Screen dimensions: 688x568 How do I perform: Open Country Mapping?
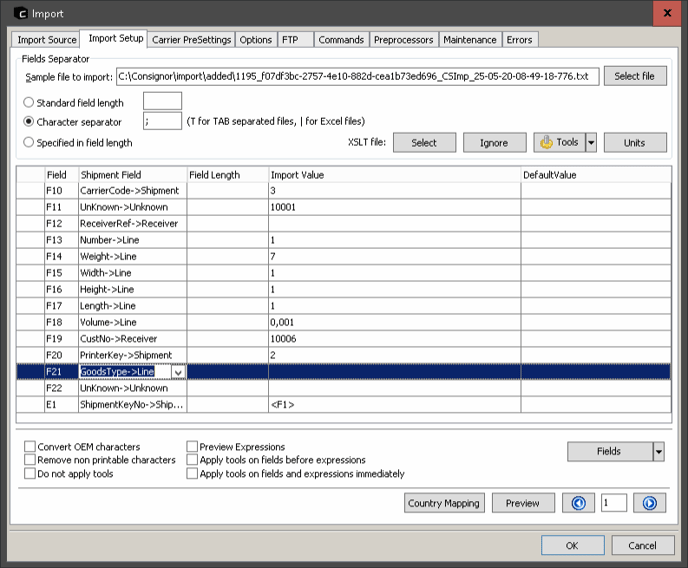point(444,503)
